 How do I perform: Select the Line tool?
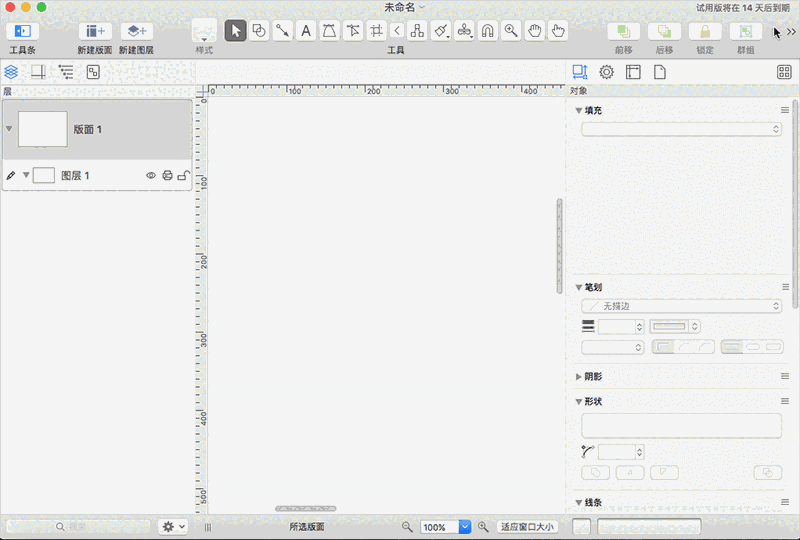pyautogui.click(x=282, y=31)
